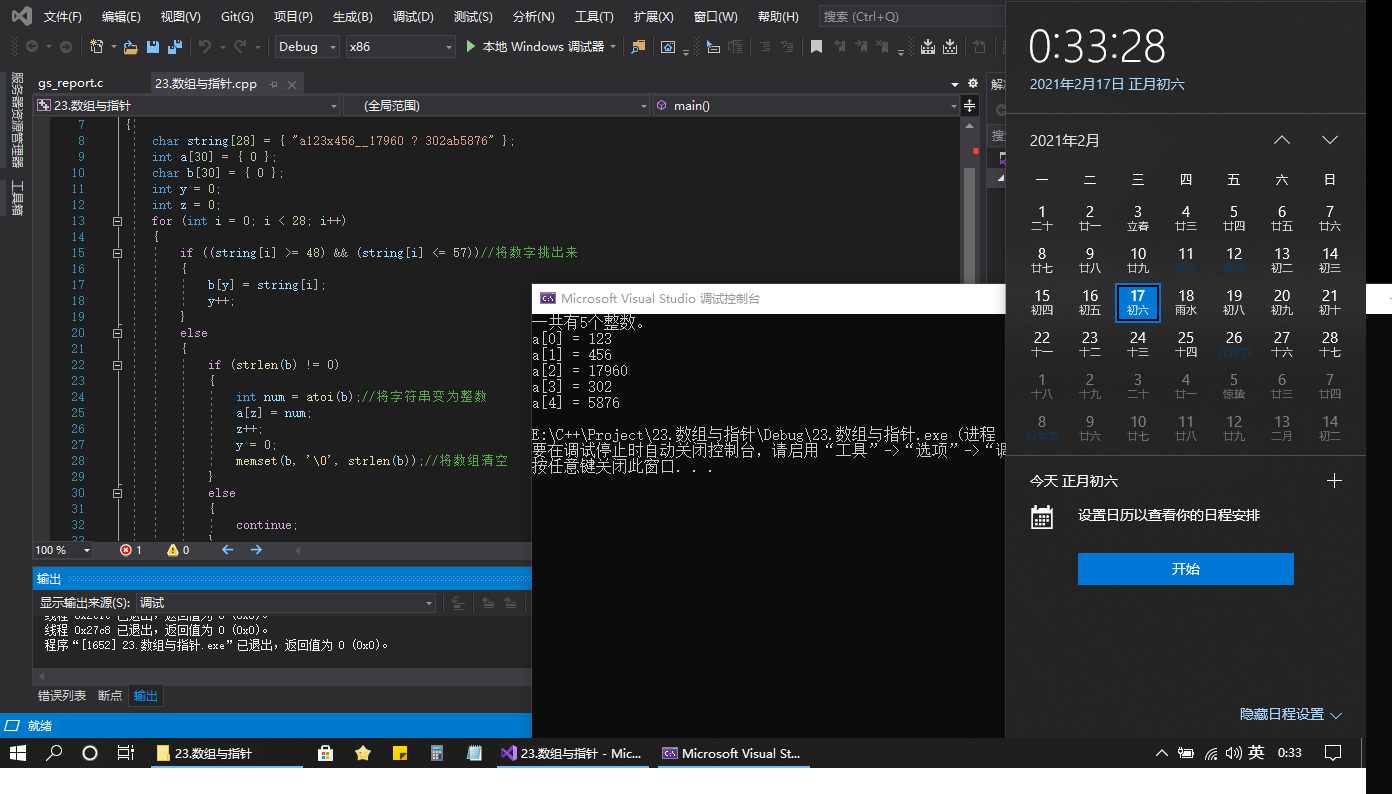
Task: Click the 搜索 (Ctrl+Q) search box
Action: pyautogui.click(x=912, y=17)
